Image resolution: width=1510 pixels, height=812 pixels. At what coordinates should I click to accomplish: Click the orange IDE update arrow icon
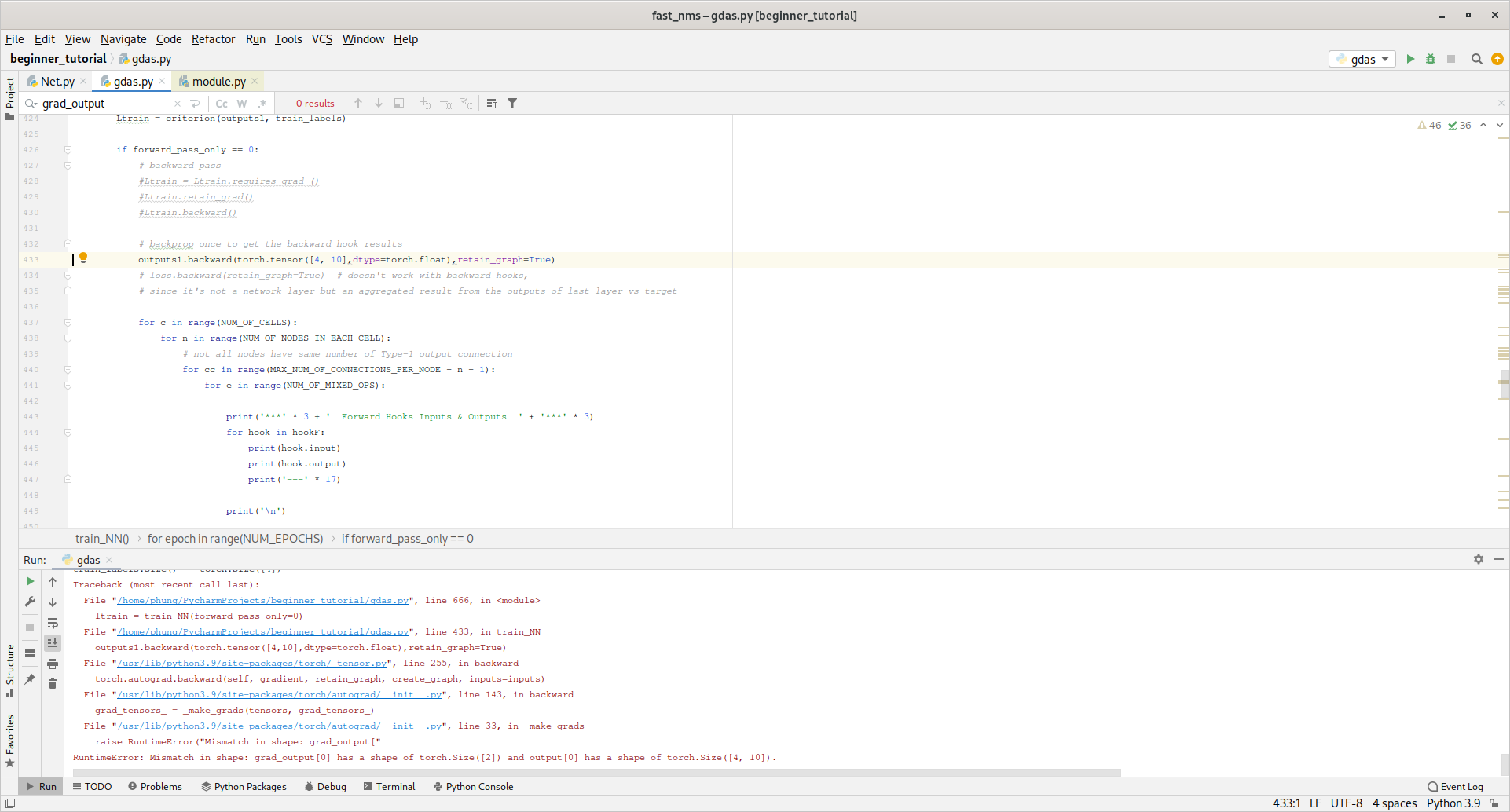pyautogui.click(x=1497, y=59)
